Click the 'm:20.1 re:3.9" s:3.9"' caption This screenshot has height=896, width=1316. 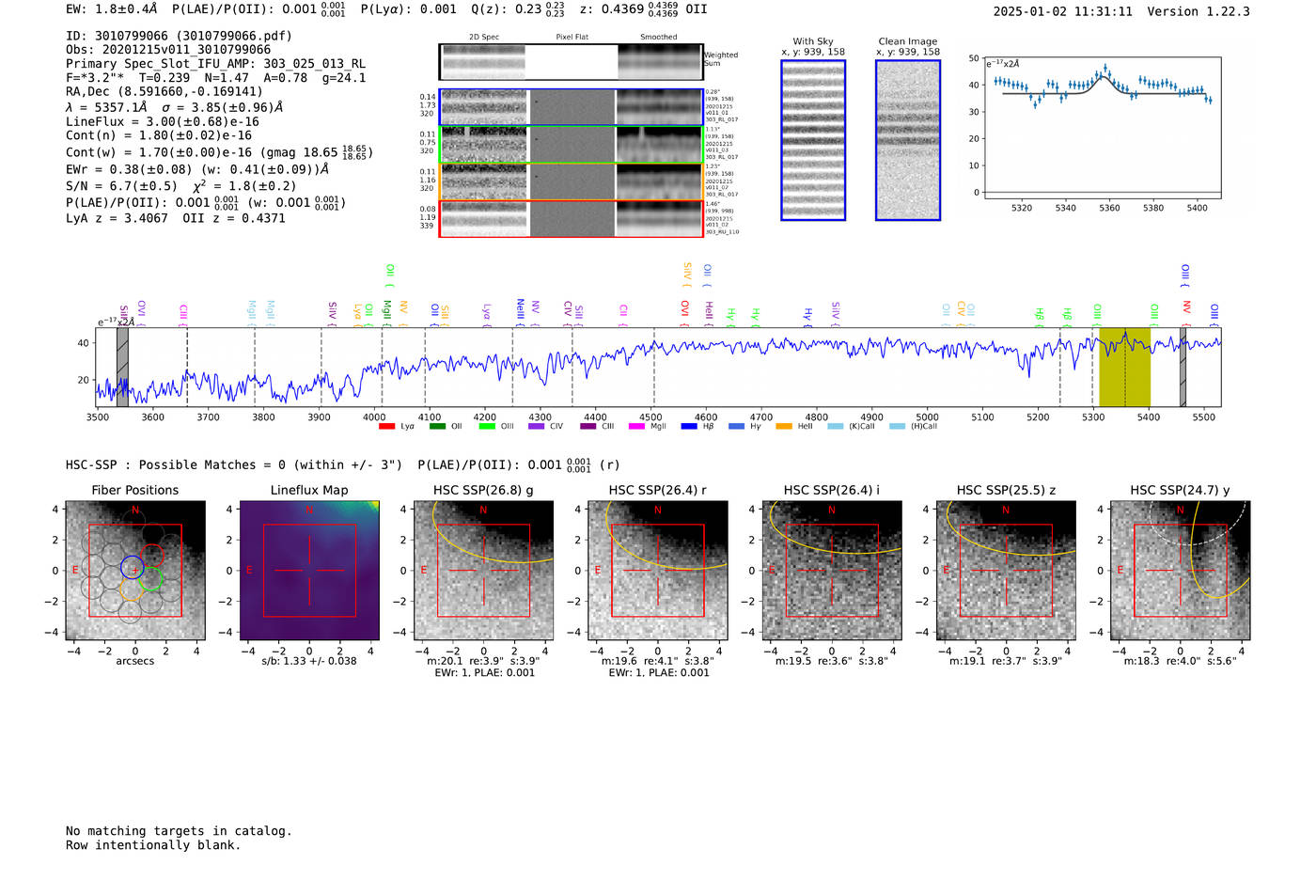(484, 661)
